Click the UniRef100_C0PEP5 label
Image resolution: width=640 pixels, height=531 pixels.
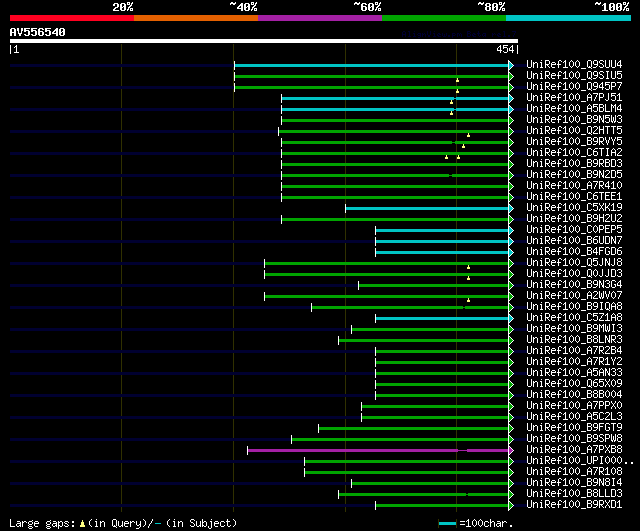coord(574,230)
